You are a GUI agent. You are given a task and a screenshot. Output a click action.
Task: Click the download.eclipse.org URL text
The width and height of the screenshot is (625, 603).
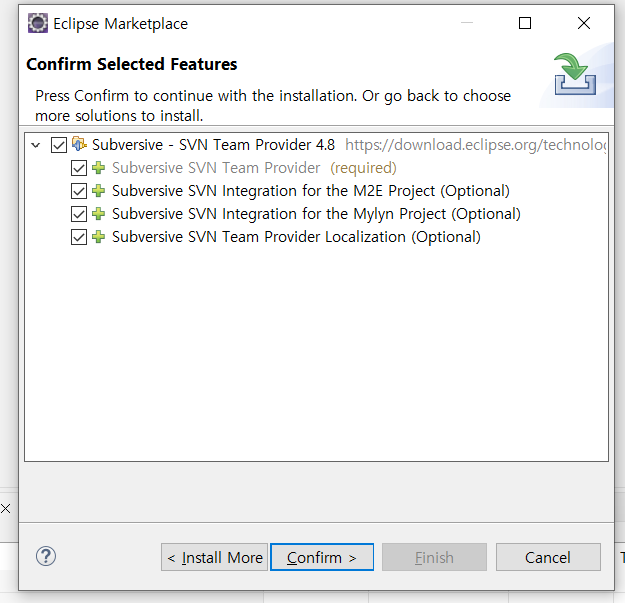click(476, 145)
